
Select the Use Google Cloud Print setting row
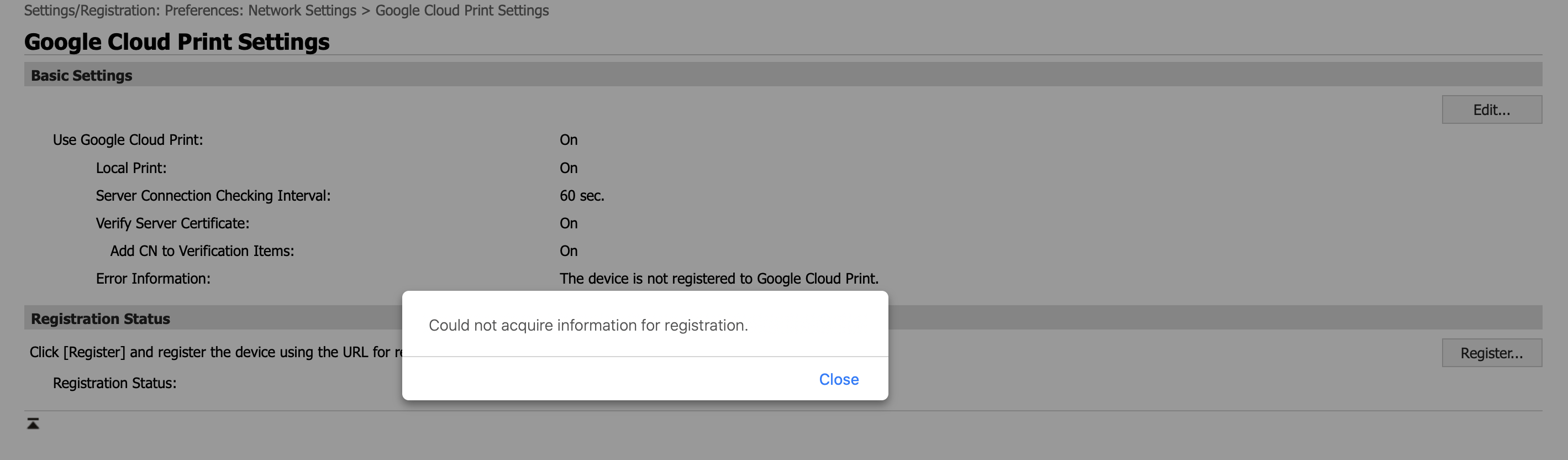point(127,139)
